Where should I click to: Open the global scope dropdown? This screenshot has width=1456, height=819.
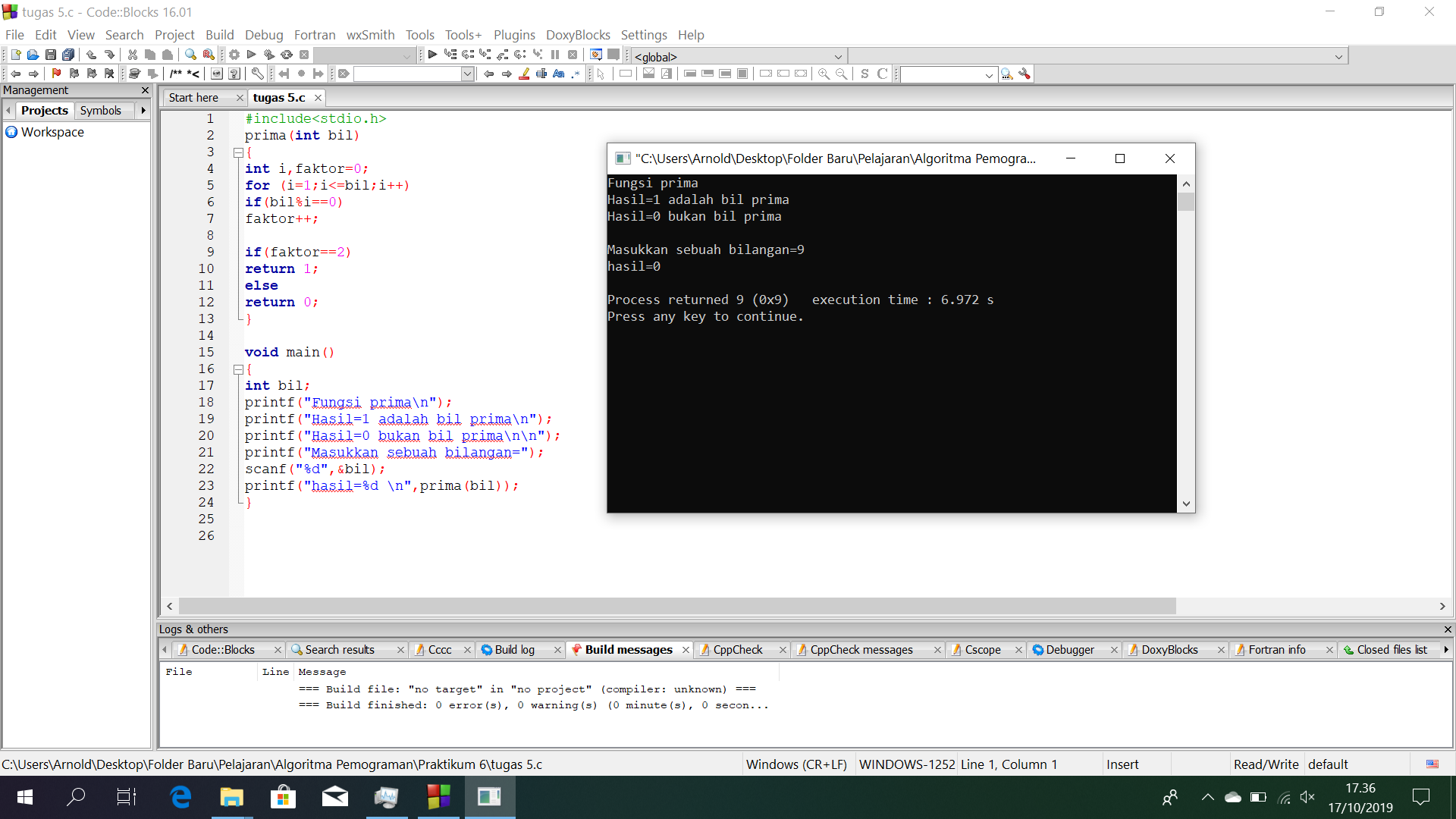pos(838,56)
